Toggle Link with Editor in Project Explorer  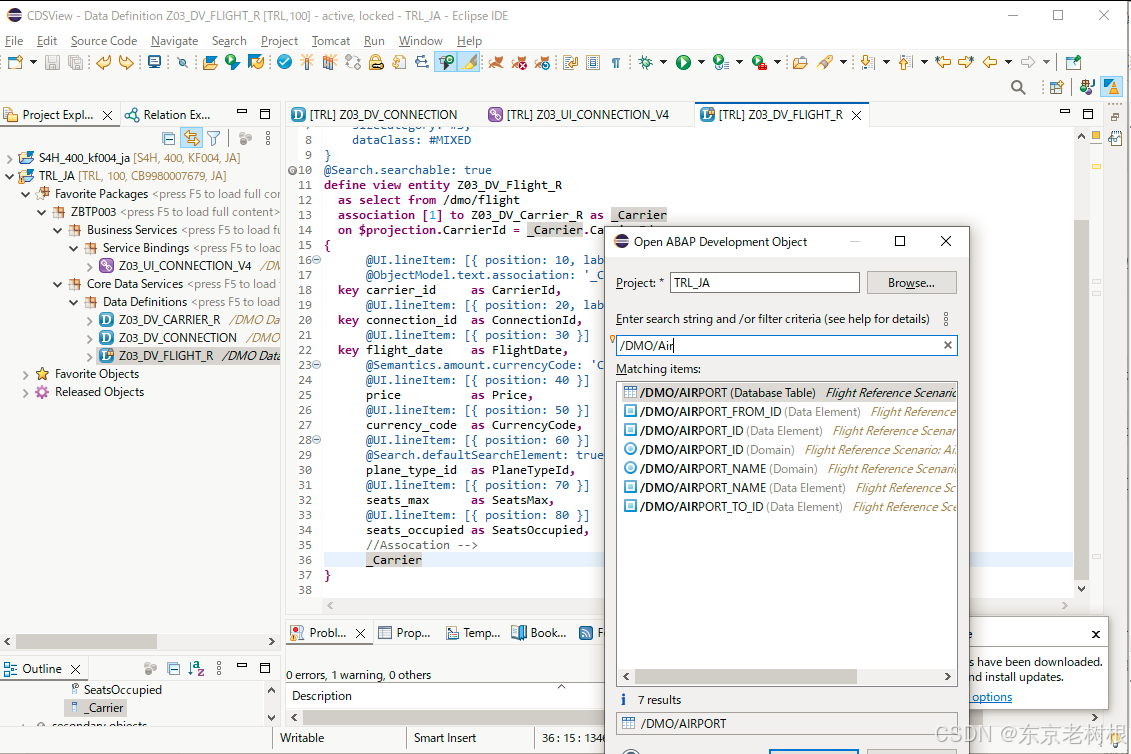191,138
